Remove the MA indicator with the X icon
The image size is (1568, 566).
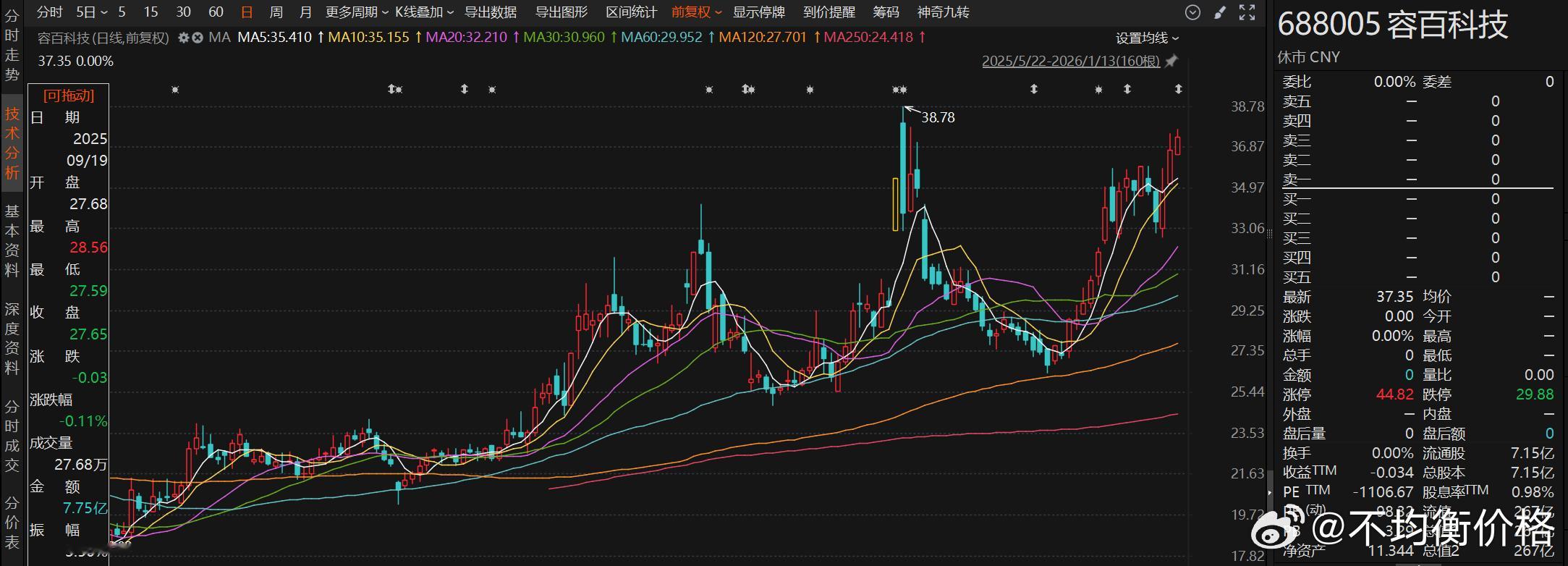point(198,38)
